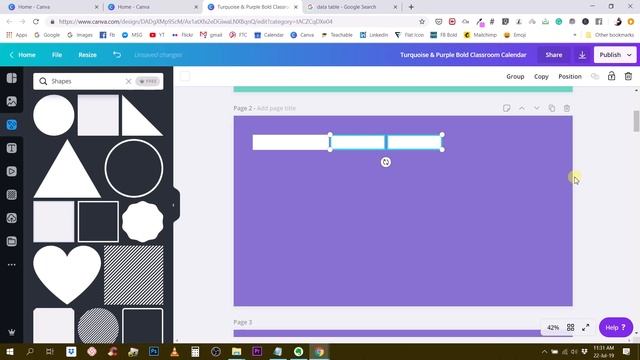Click the rotate handle below selection
This screenshot has width=640, height=360.
click(386, 162)
